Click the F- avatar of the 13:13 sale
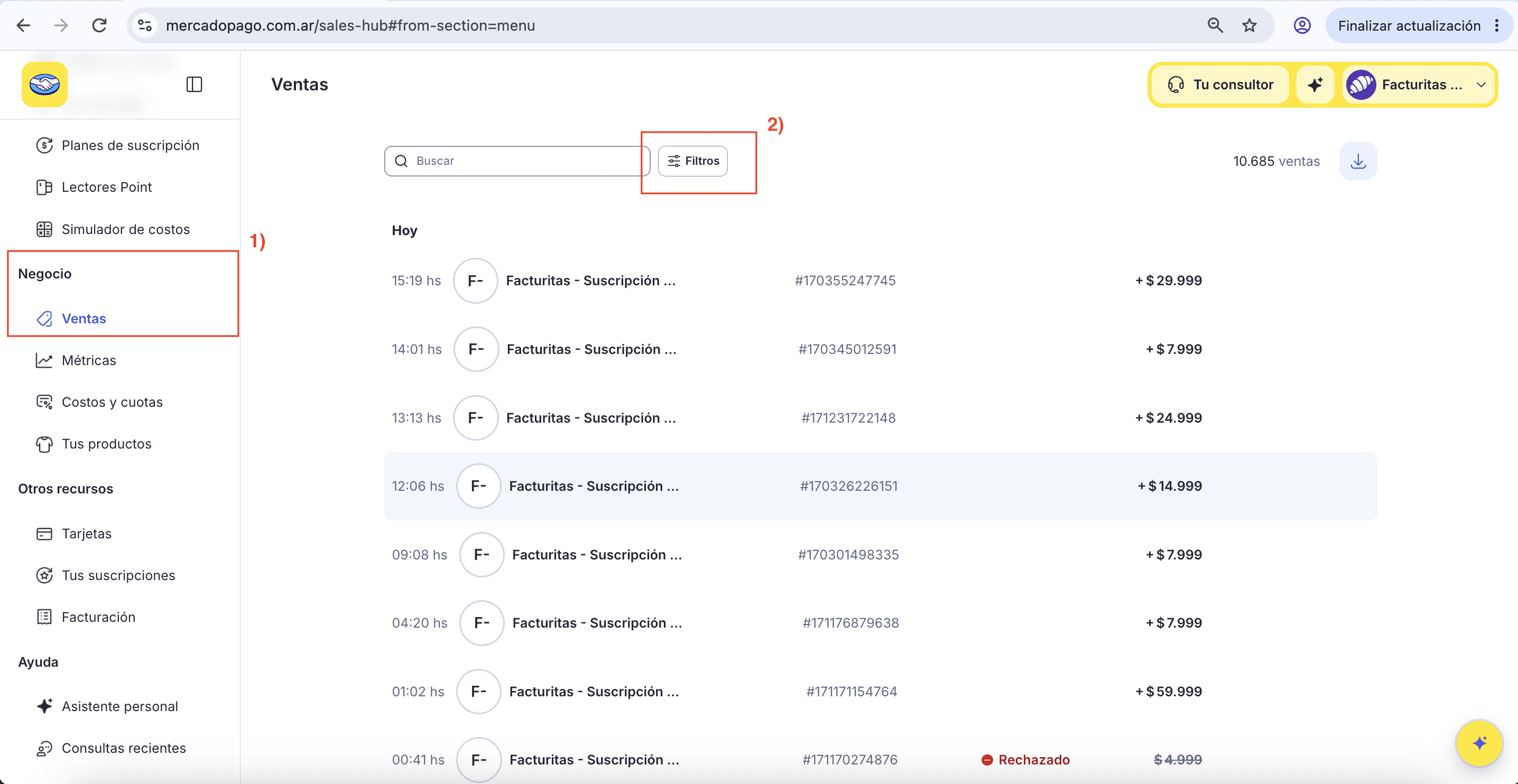 click(x=476, y=418)
